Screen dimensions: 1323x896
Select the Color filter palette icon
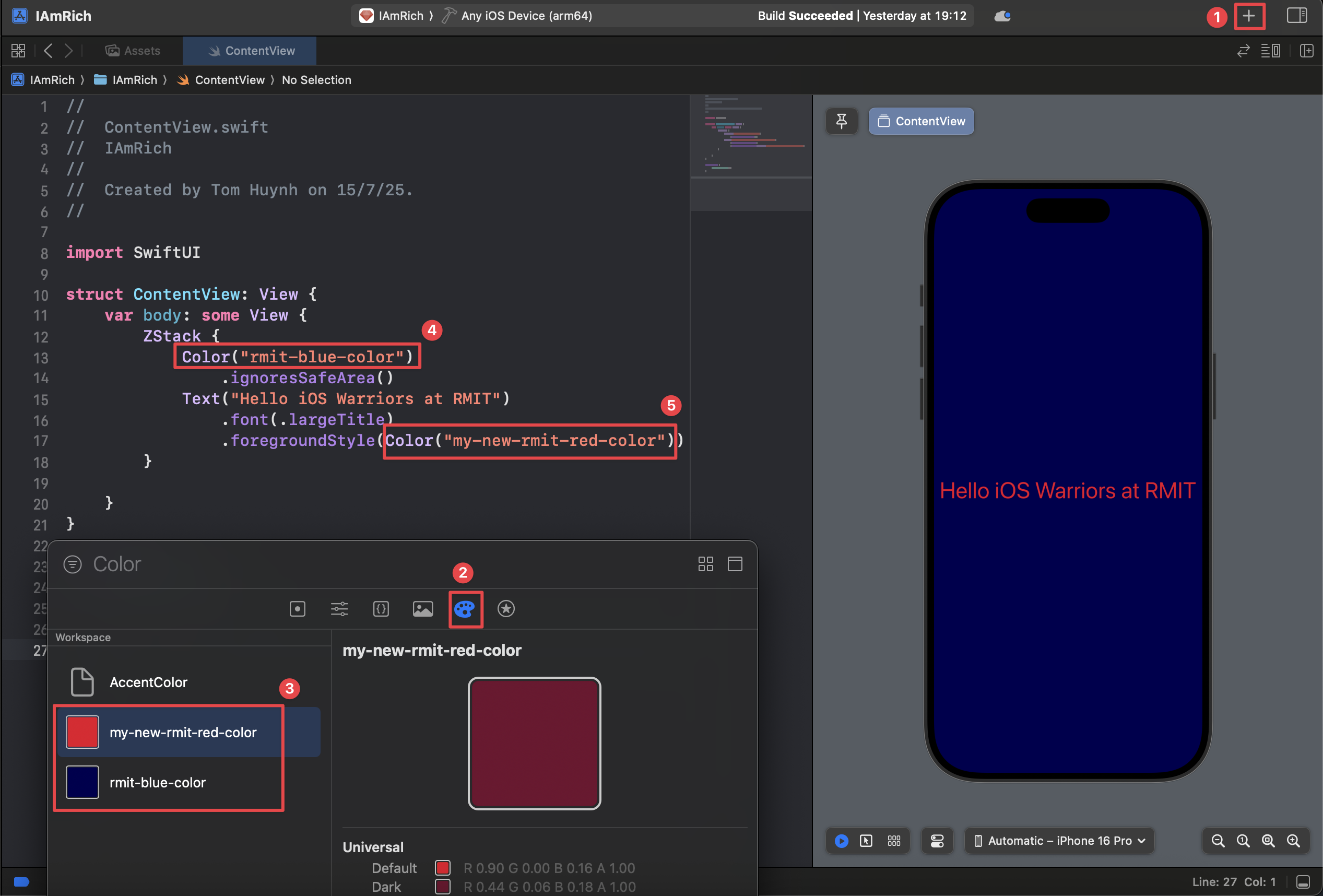465,608
